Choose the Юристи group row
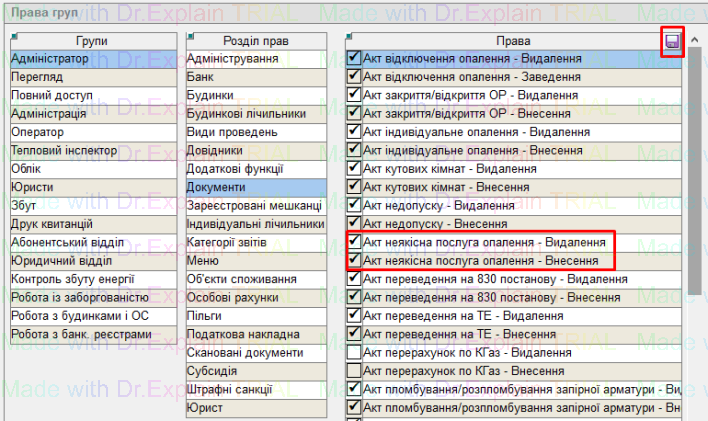Screen dimensions: 708x421 90,187
